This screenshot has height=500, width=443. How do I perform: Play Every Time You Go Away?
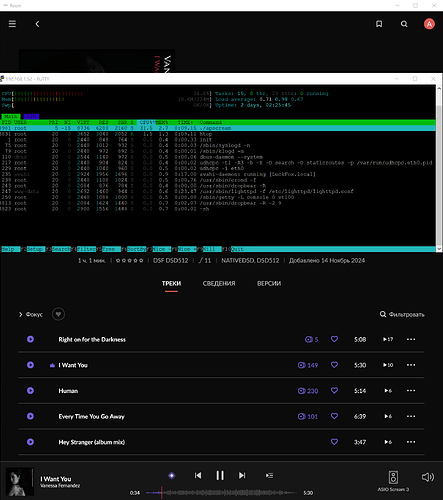(x=30, y=416)
